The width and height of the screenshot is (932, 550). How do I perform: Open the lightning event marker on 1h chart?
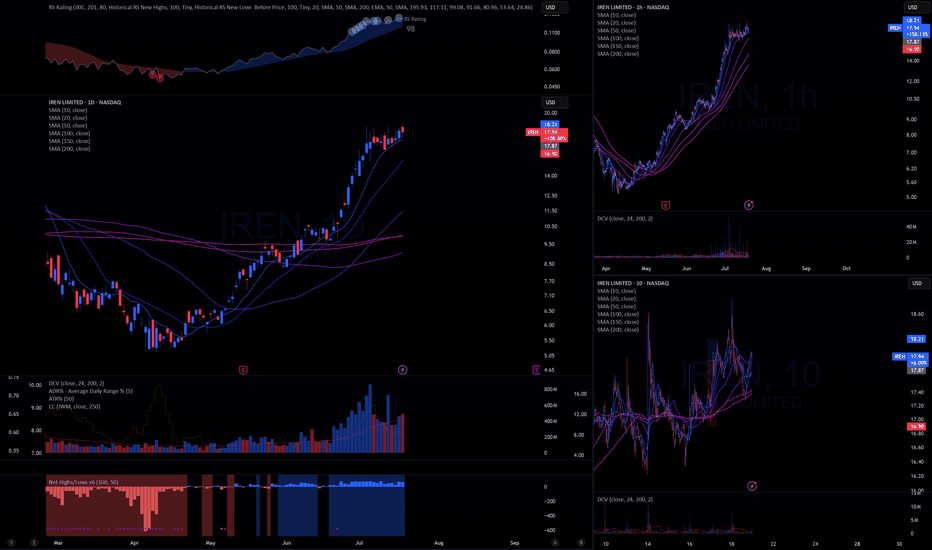[749, 205]
